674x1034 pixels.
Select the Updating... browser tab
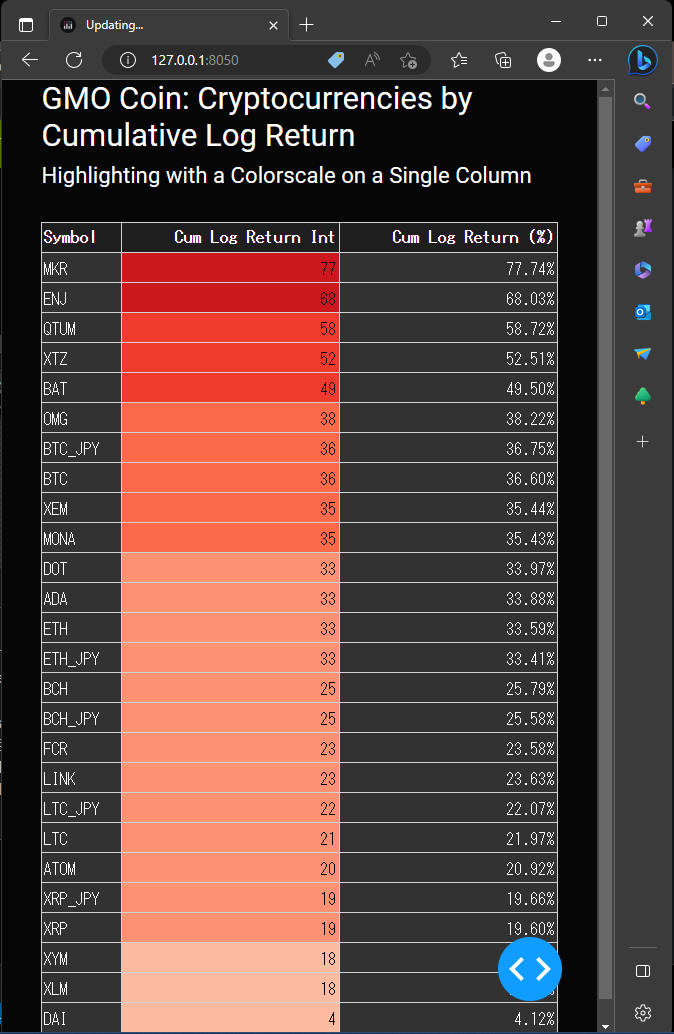(169, 25)
